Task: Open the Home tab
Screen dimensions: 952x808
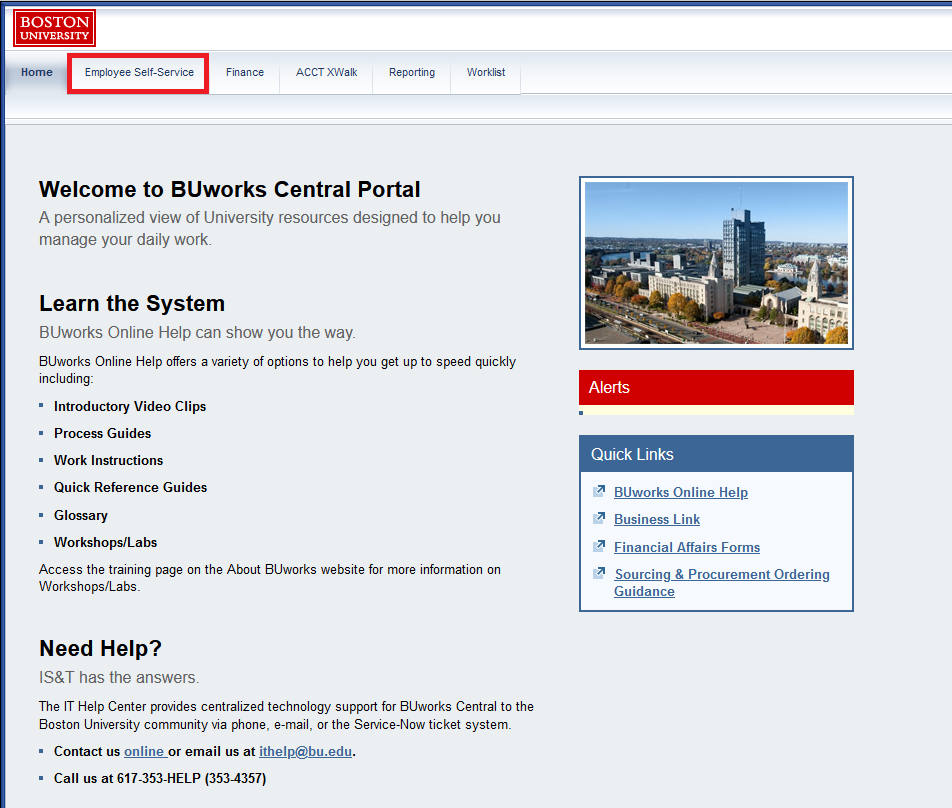Action: (37, 72)
